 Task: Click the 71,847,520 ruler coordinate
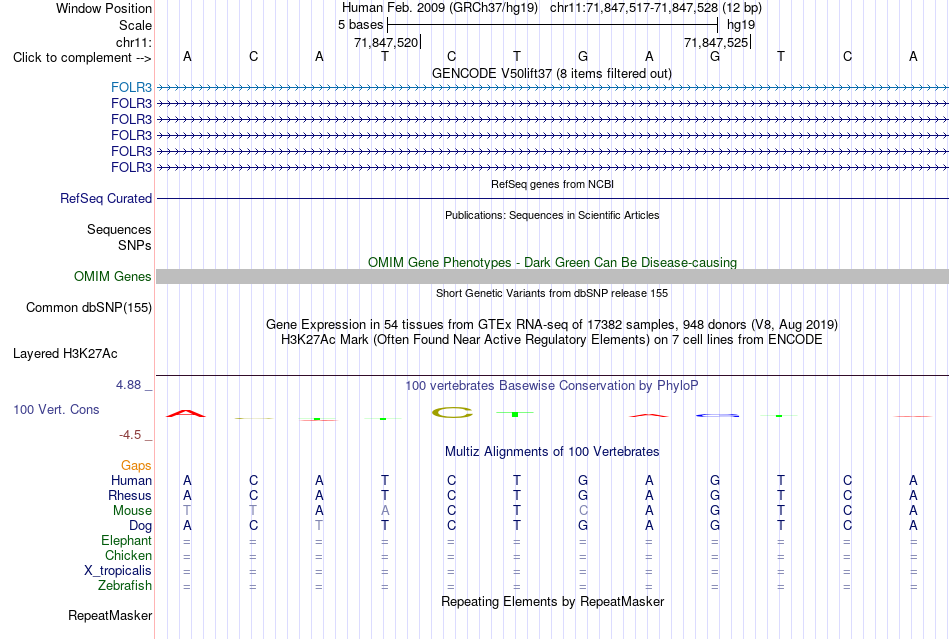(x=386, y=42)
